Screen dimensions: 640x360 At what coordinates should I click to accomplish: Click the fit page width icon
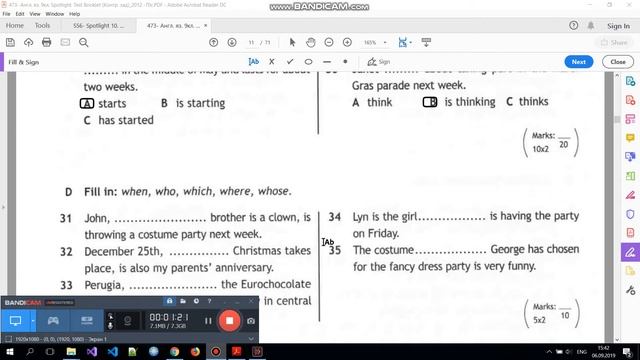coord(402,42)
